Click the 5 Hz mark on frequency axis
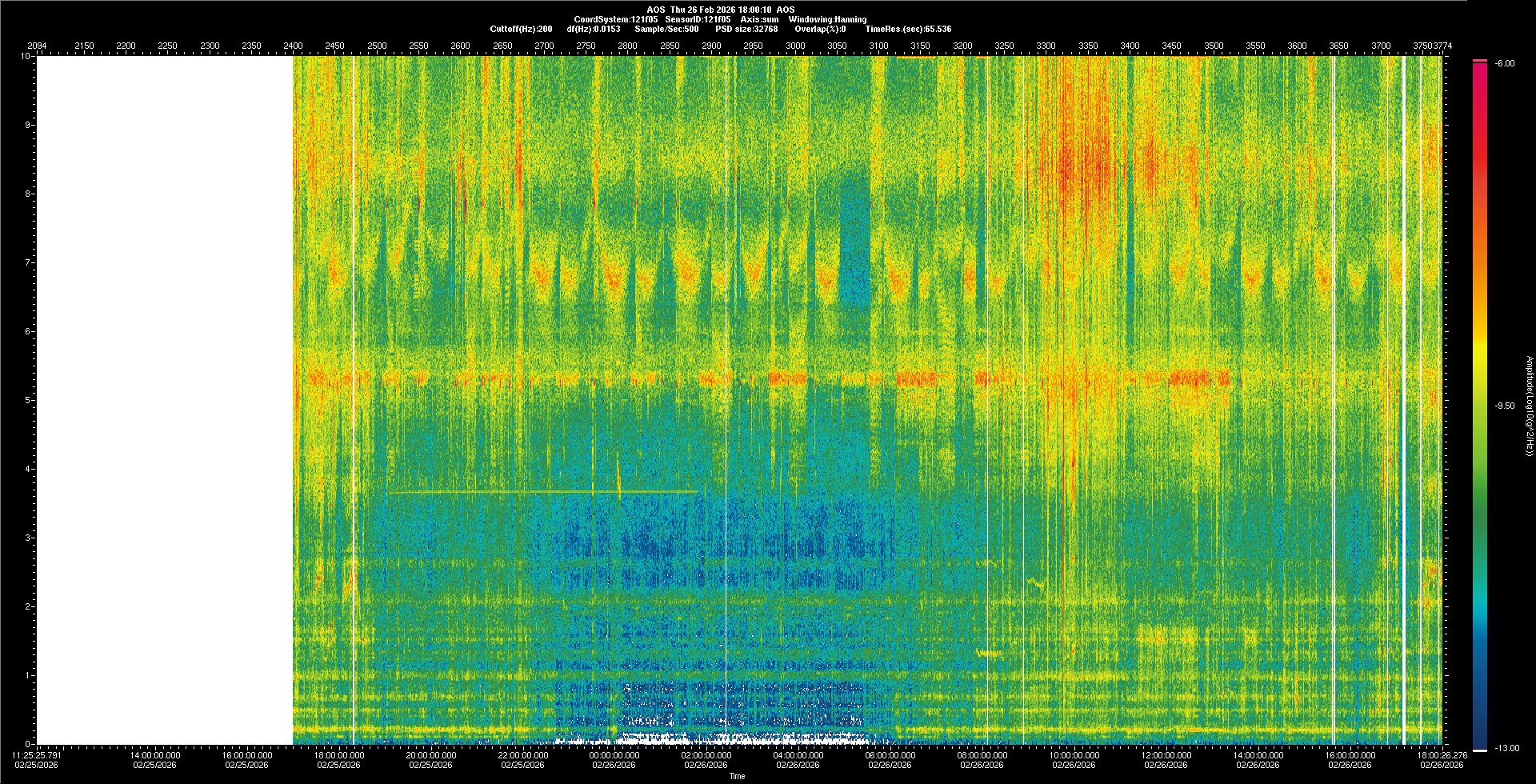 tap(27, 400)
